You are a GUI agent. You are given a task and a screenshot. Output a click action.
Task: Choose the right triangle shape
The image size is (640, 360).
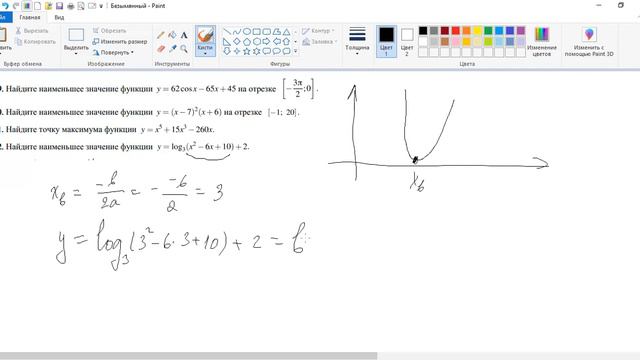click(227, 41)
